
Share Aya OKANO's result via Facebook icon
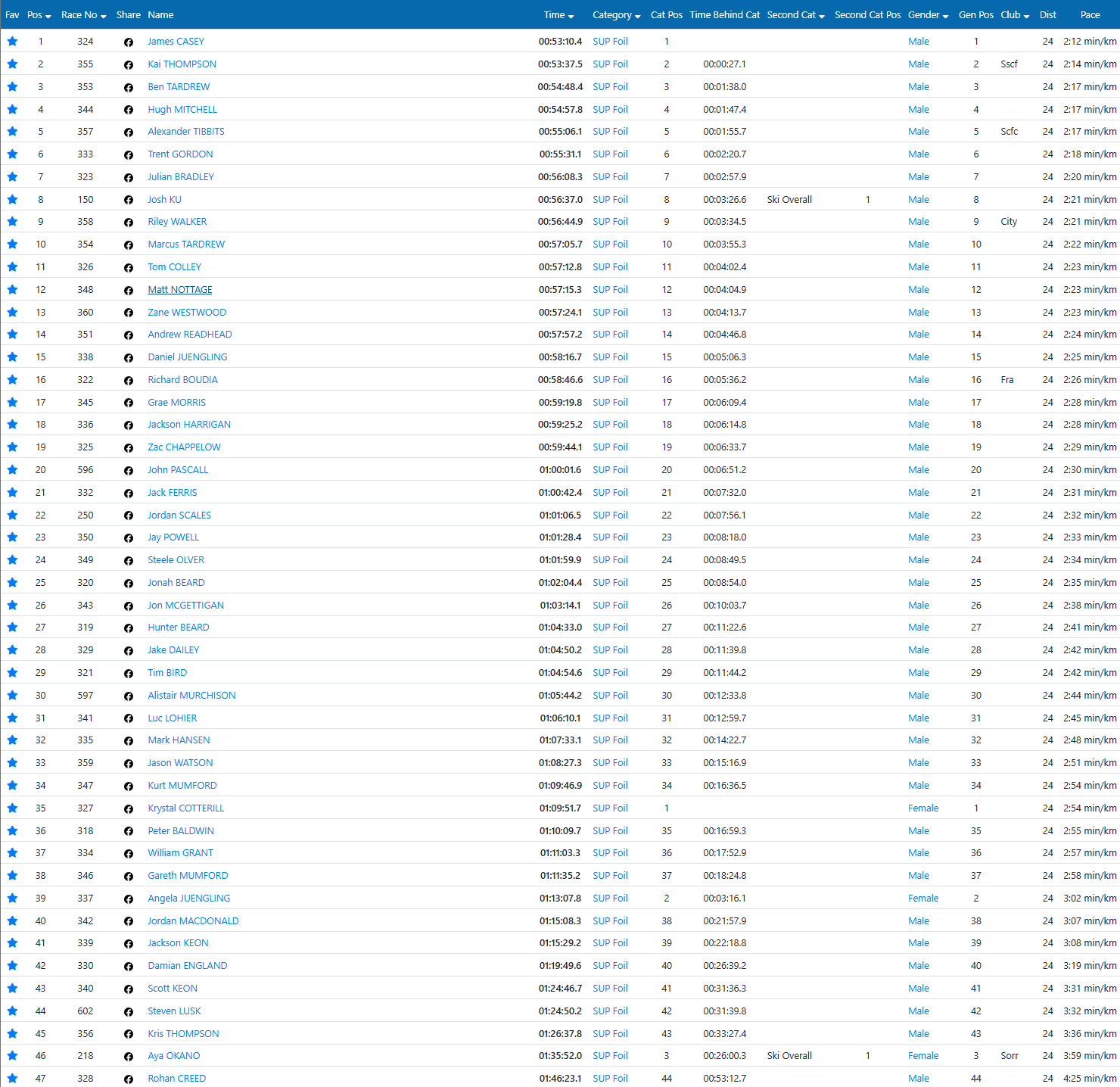129,1057
